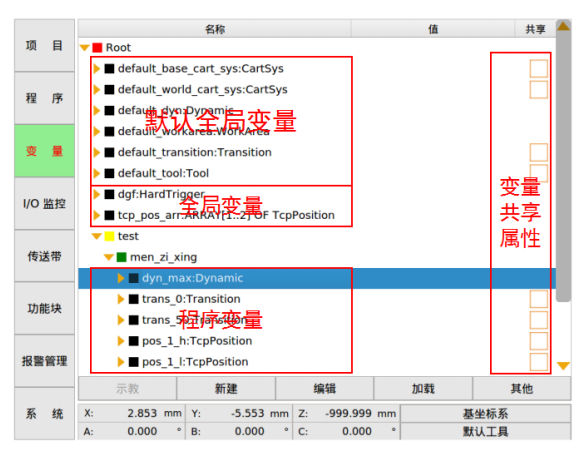This screenshot has width=580, height=450.
Task: Click scroll-up arrow at top of list
Action: (563, 26)
